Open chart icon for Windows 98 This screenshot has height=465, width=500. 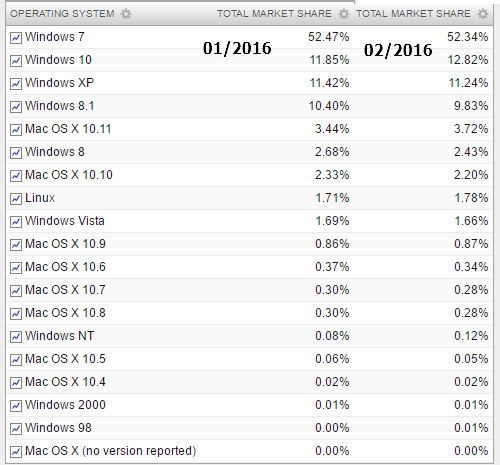pyautogui.click(x=16, y=429)
